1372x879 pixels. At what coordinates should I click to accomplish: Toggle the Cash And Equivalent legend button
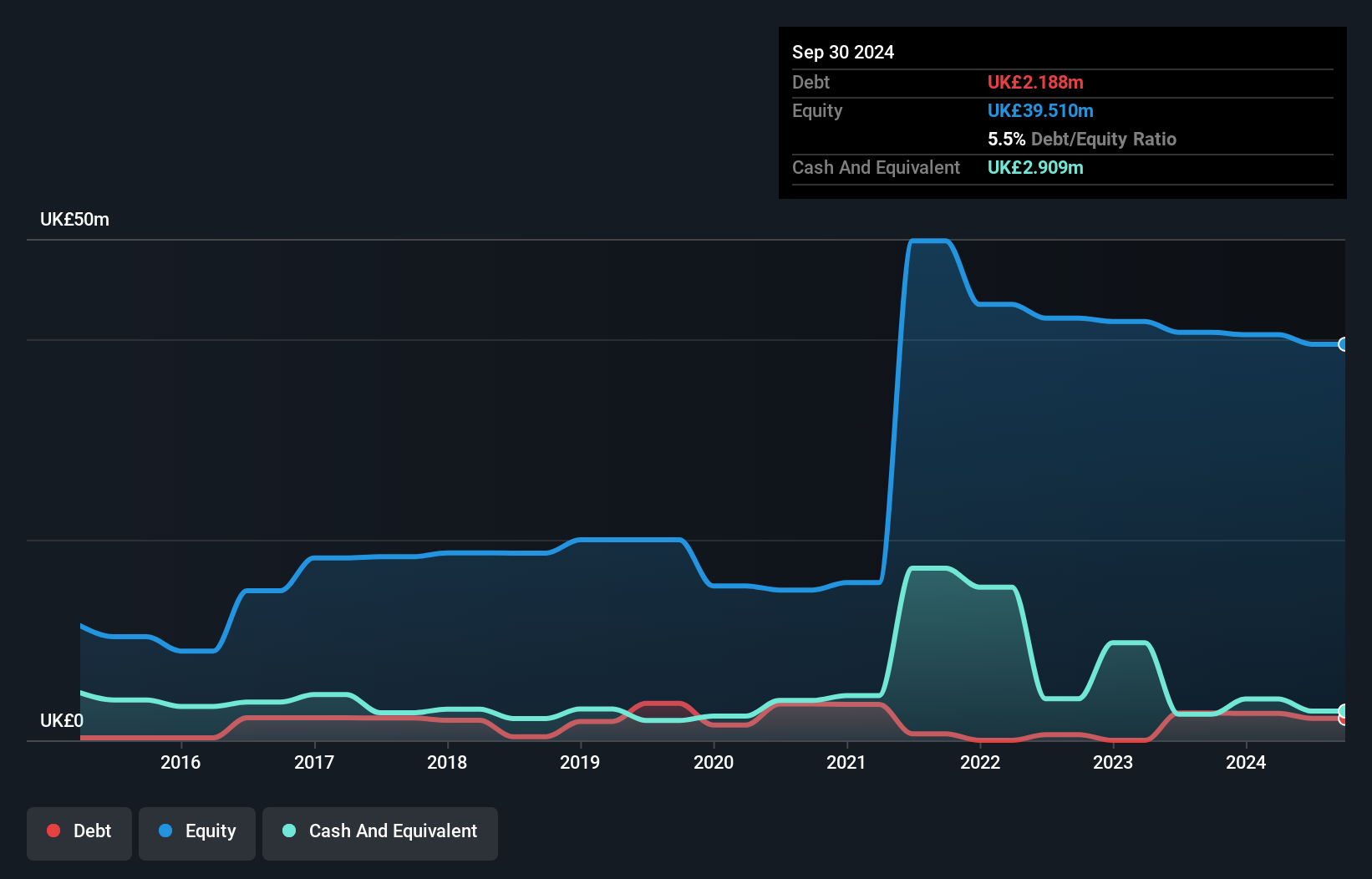click(379, 833)
